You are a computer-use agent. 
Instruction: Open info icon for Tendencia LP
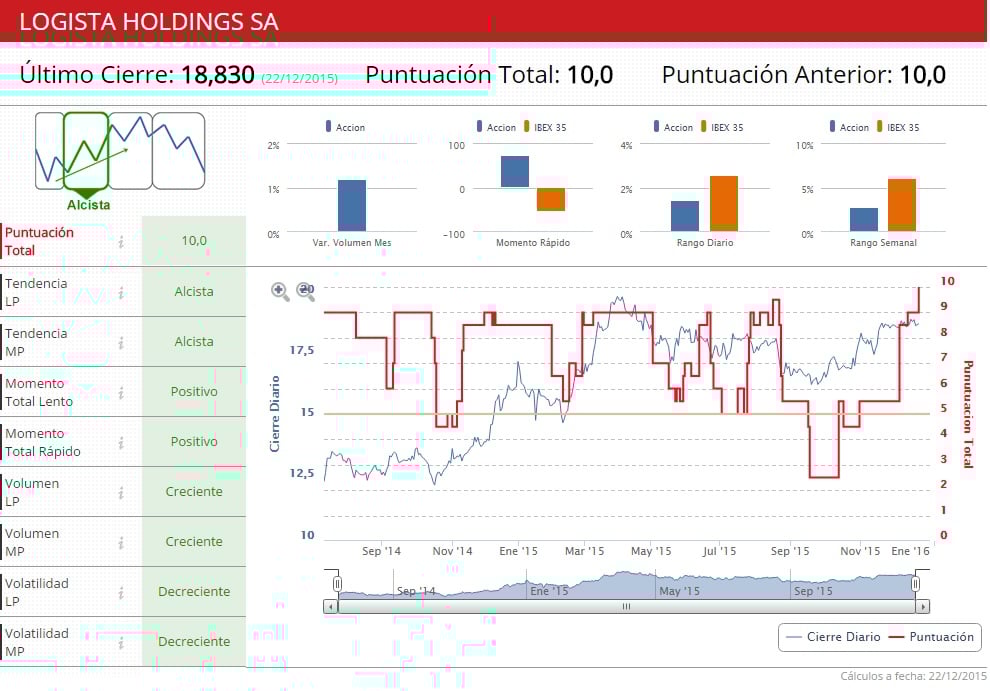pyautogui.click(x=121, y=292)
